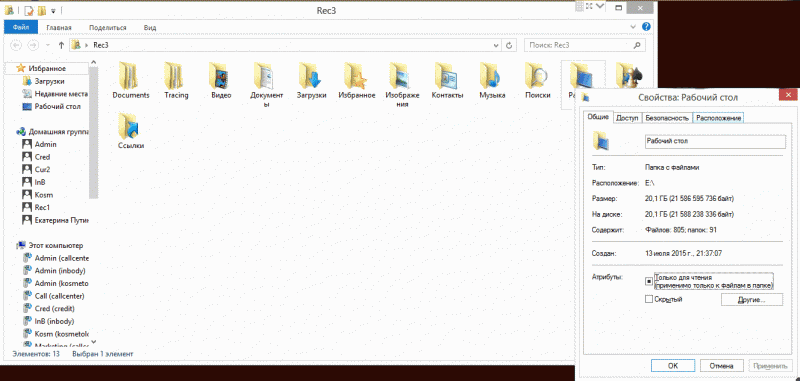Viewport: 800px width, 381px height.
Task: Click the Другие... attributes button
Action: click(x=752, y=299)
